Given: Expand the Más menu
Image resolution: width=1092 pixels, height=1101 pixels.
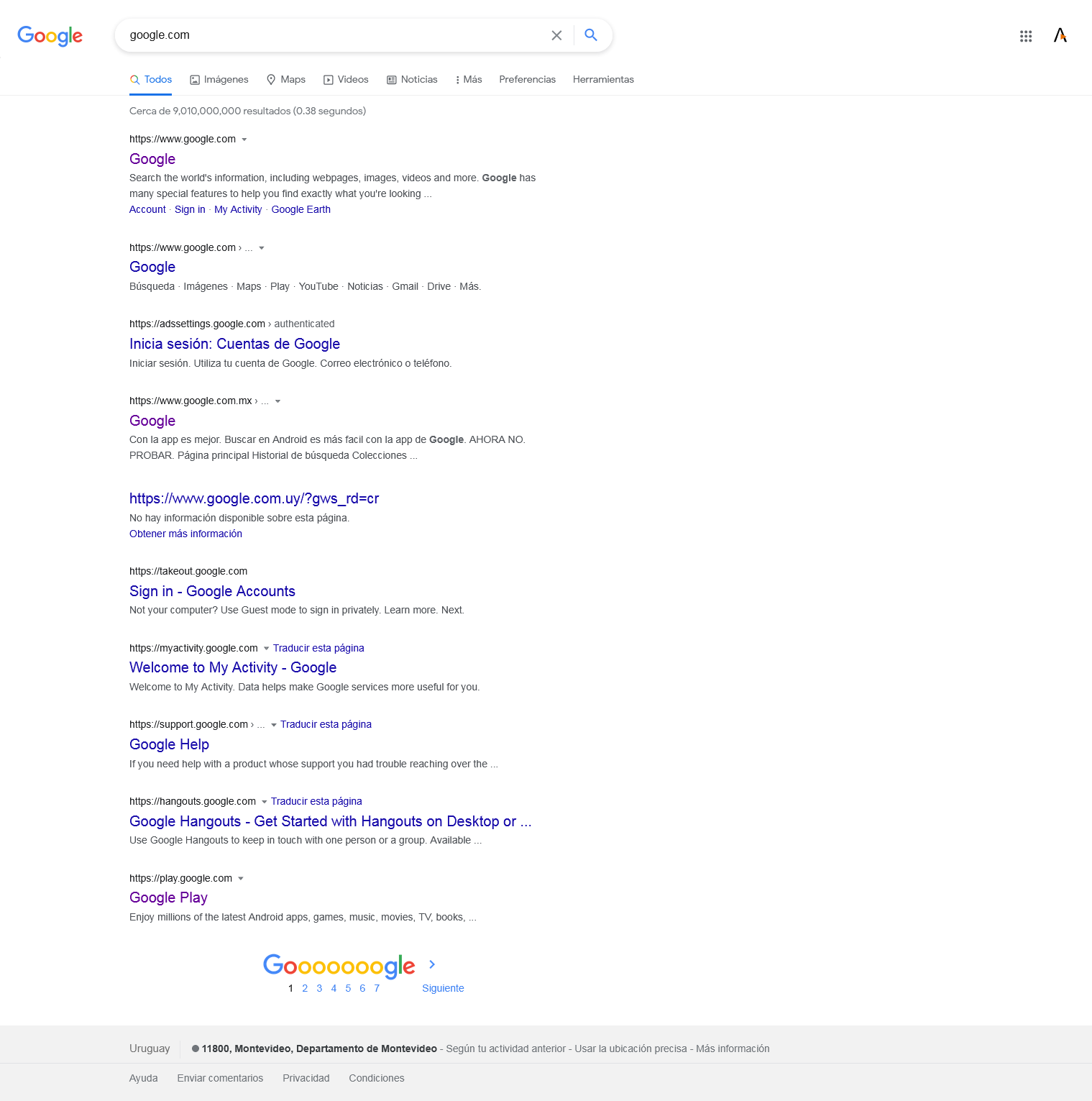Looking at the screenshot, I should coord(469,80).
